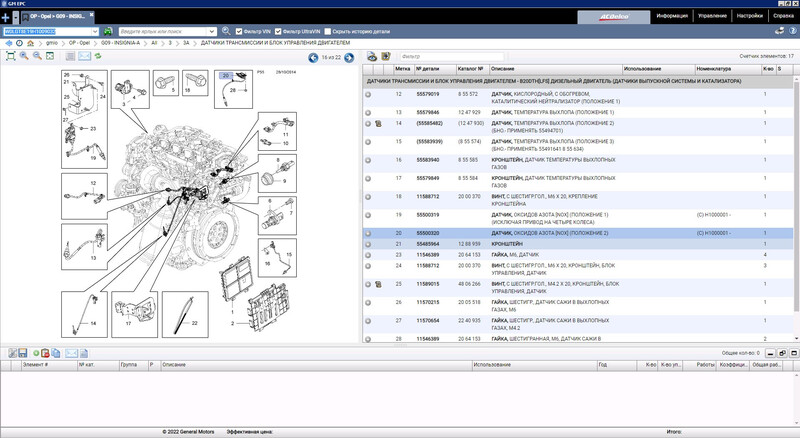Click callout 20 thumbnail in illustration
Screen dimensions: 800x438
[x=233, y=89]
